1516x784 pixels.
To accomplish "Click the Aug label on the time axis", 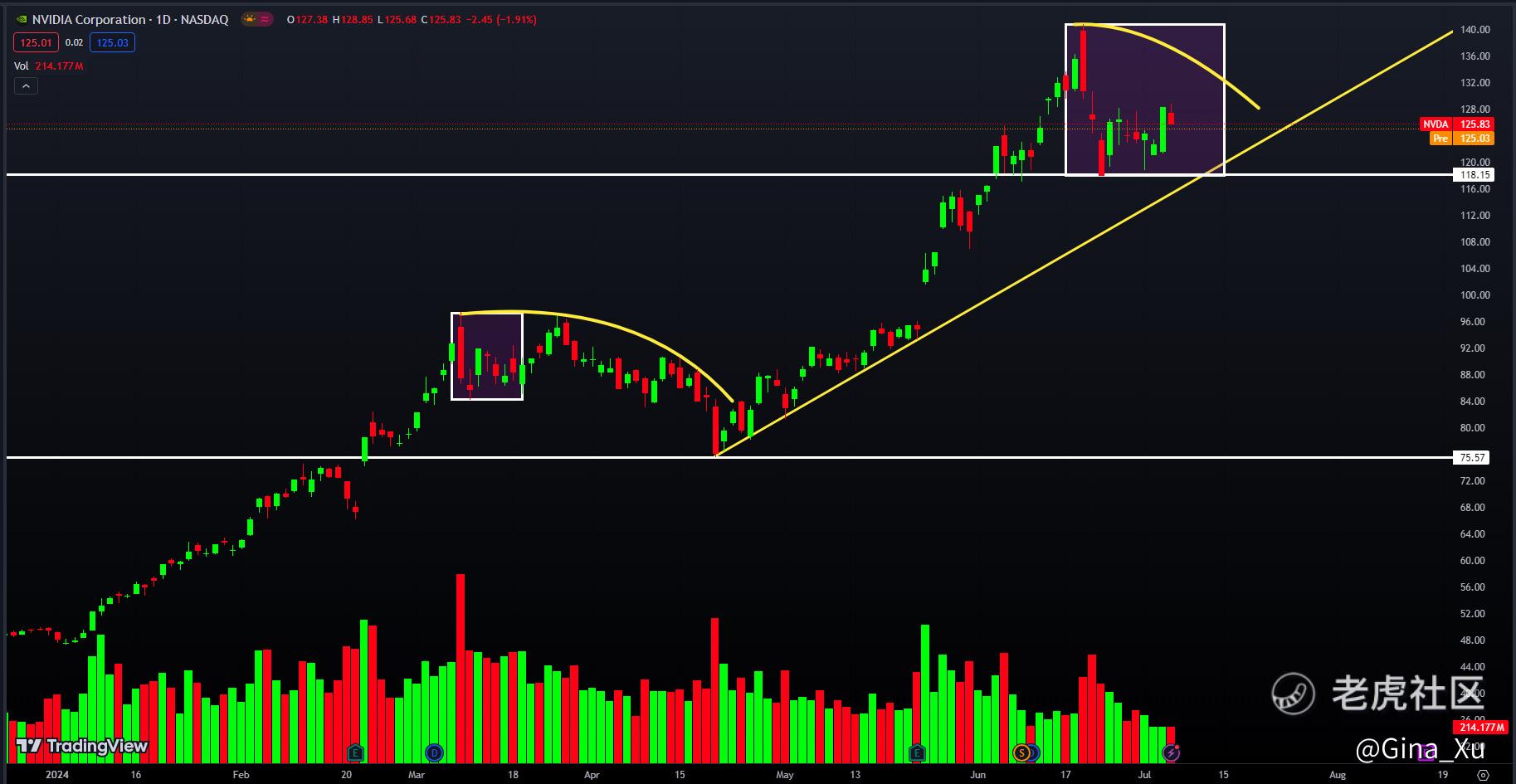I will (x=1338, y=775).
